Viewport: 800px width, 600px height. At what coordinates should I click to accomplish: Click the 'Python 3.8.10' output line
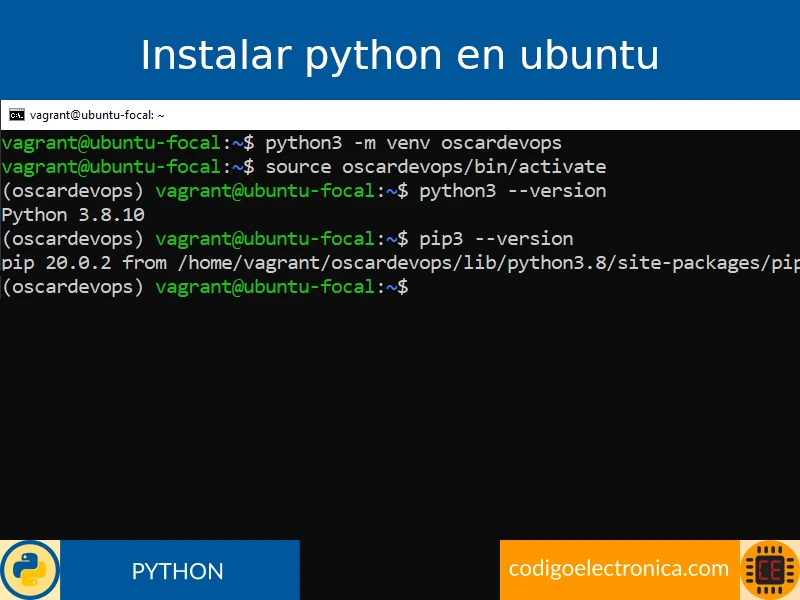[73, 215]
